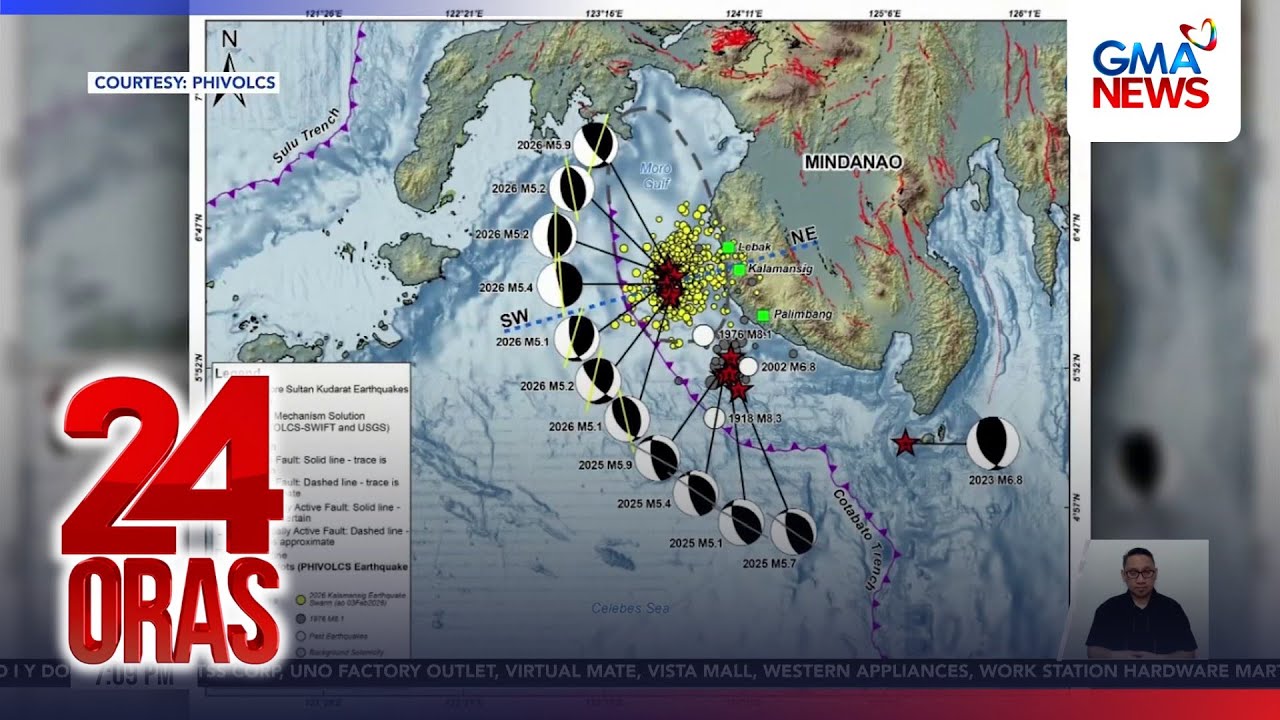Click the green square marker for Kalamansig
The image size is (1280, 720).
(739, 269)
